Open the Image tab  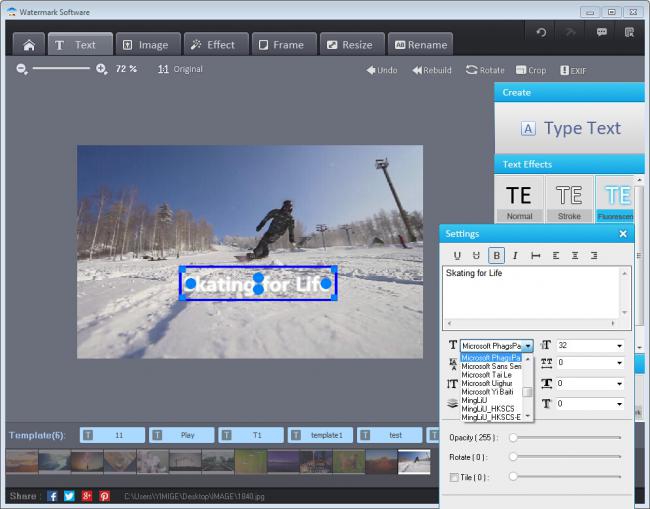[148, 44]
